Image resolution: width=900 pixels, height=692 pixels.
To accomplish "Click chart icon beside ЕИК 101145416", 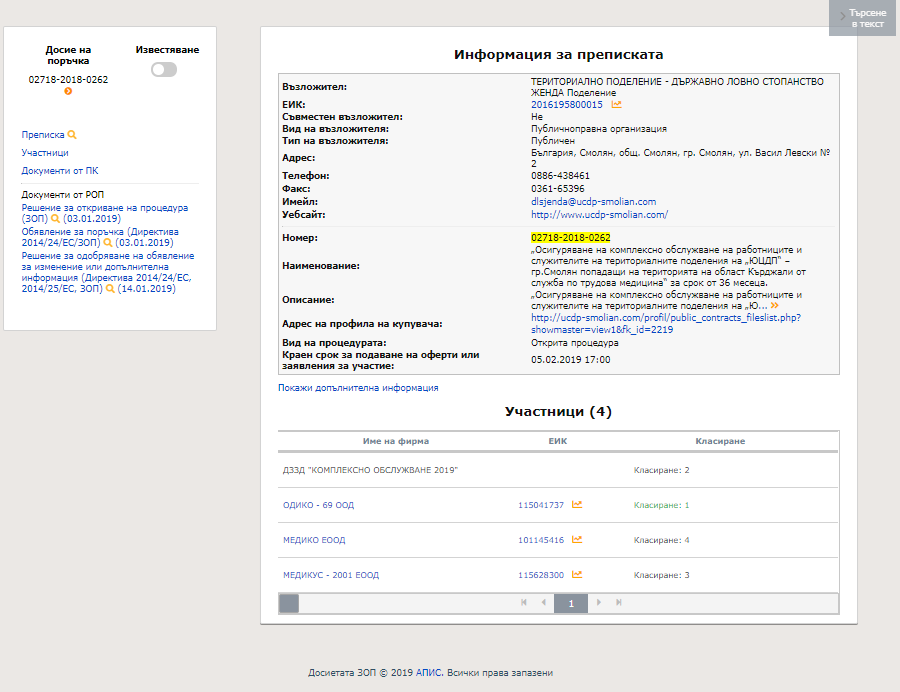I will pos(577,540).
